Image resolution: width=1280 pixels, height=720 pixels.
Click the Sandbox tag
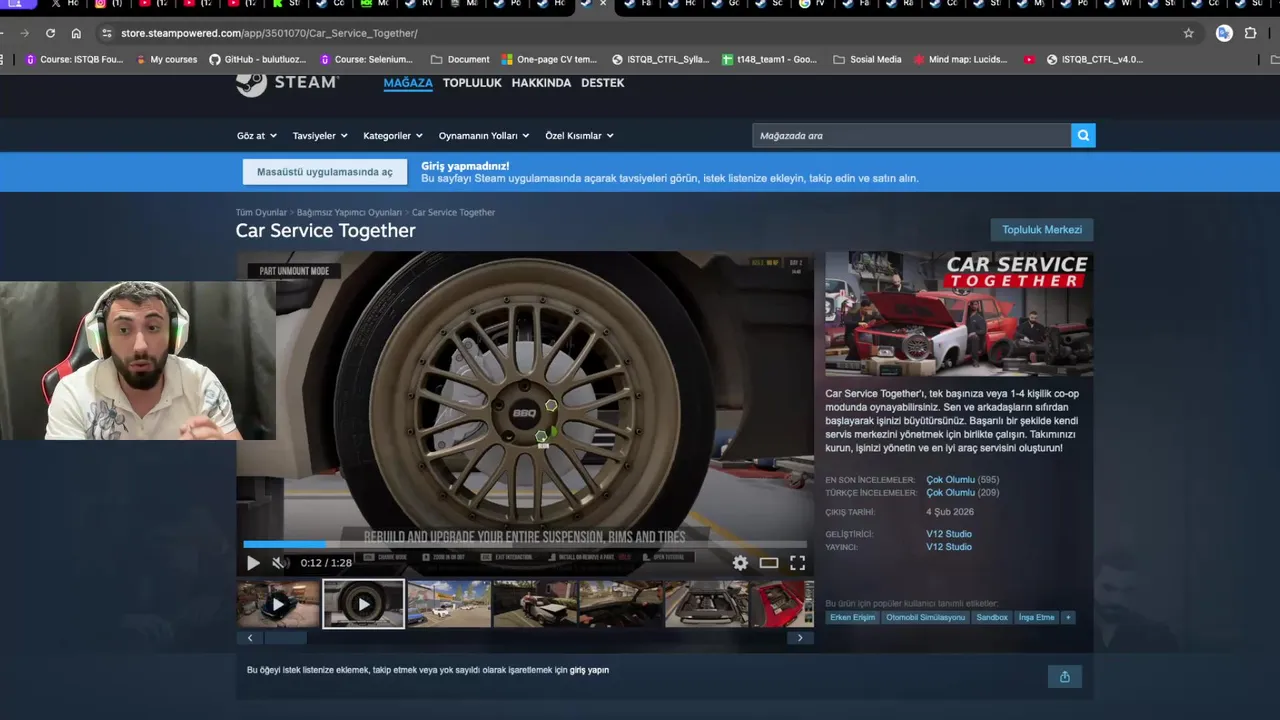point(992,617)
